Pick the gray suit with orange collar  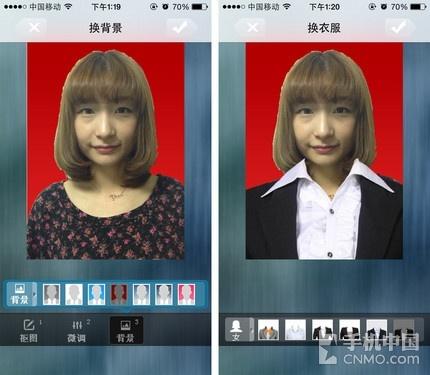[x=268, y=330]
